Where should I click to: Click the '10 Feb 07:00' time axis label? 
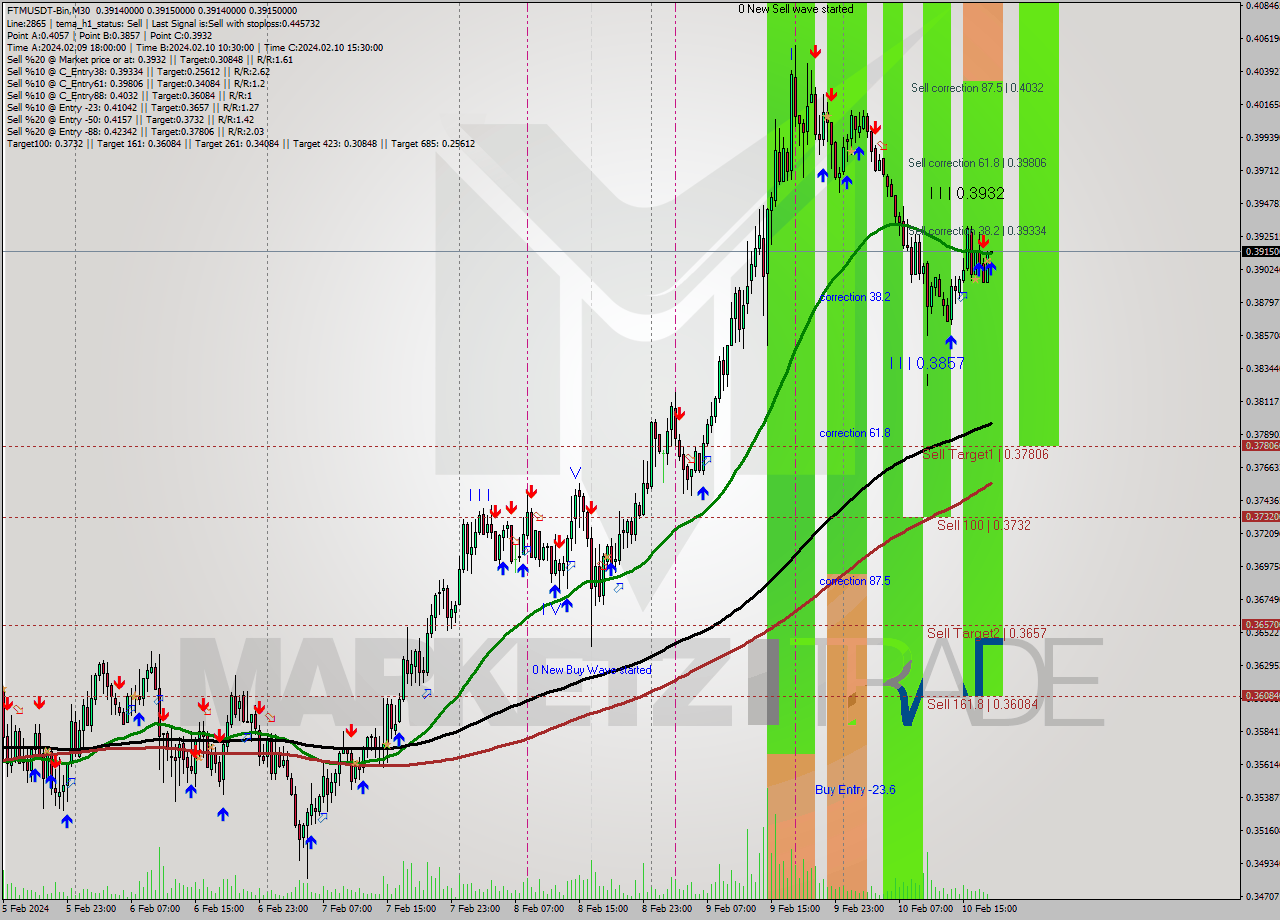925,910
